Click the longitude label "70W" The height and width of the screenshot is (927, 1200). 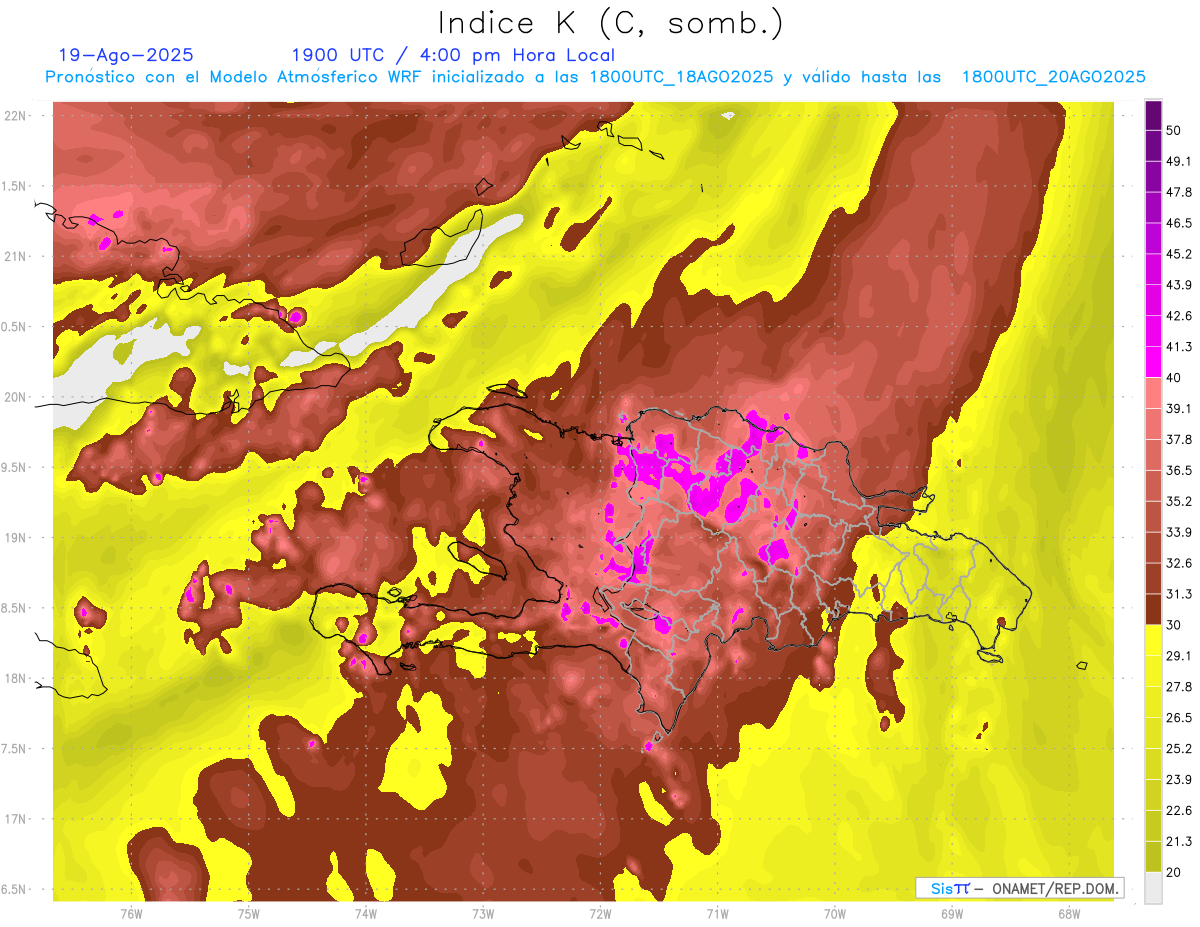834,913
